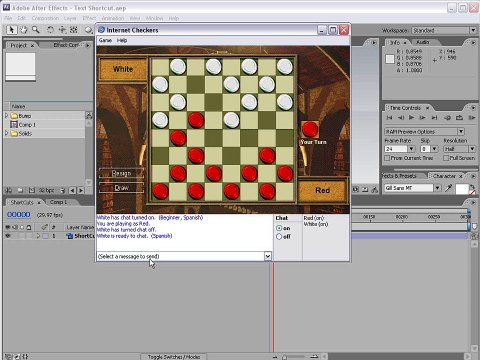Click the Video eye column header in timeline
The height and width of the screenshot is (360, 480).
pyautogui.click(x=8, y=227)
